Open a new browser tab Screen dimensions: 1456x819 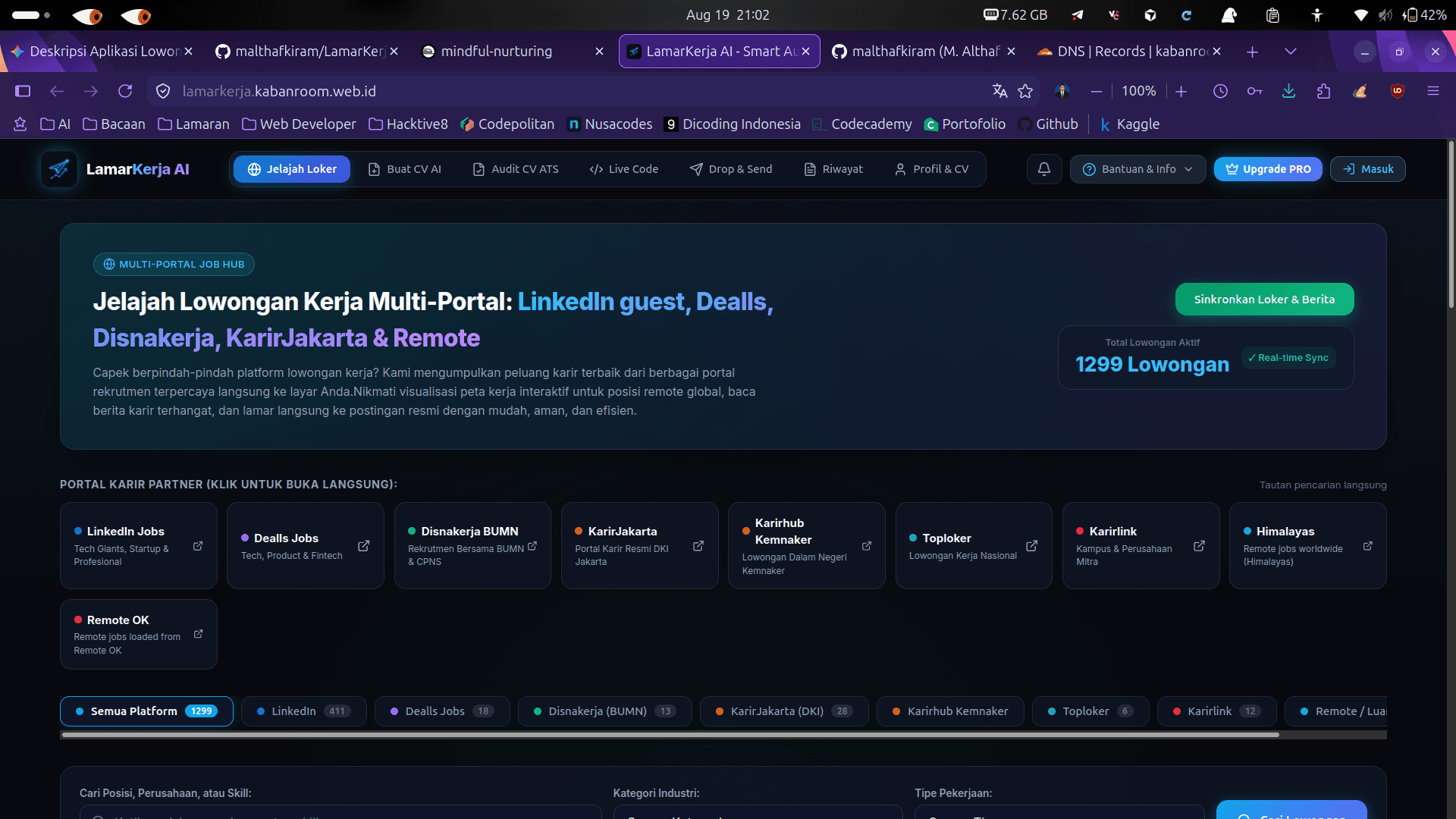point(1252,52)
